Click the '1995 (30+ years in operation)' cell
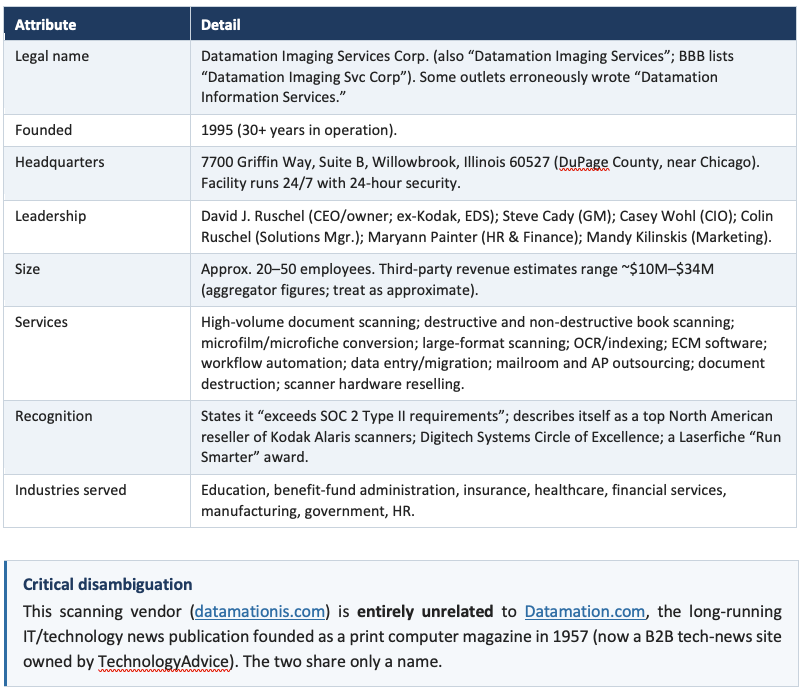The image size is (810, 699). [493, 130]
